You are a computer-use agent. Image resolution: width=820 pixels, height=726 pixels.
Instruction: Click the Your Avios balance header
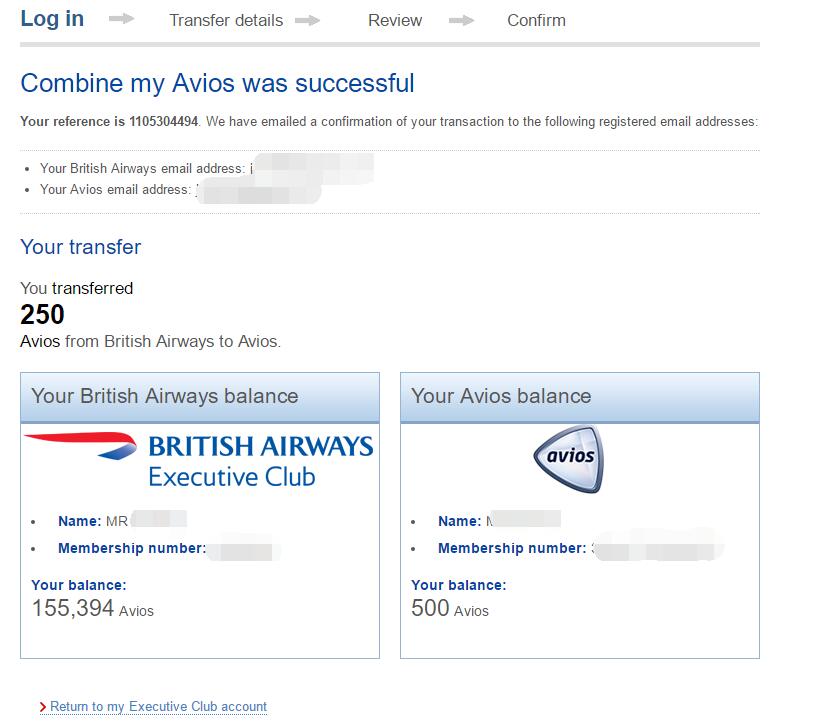click(x=579, y=397)
